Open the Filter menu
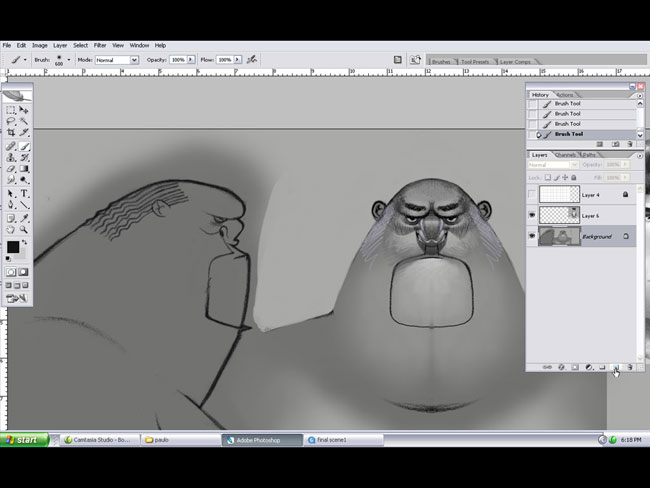This screenshot has height=488, width=650. pyautogui.click(x=100, y=45)
